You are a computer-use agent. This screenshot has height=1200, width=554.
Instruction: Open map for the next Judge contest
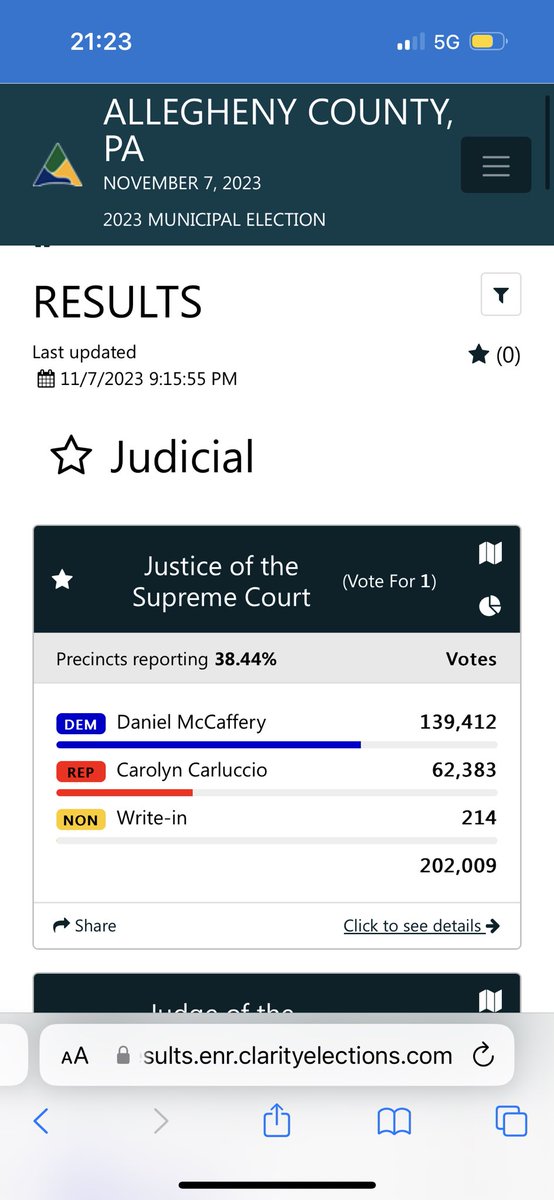[490, 1000]
